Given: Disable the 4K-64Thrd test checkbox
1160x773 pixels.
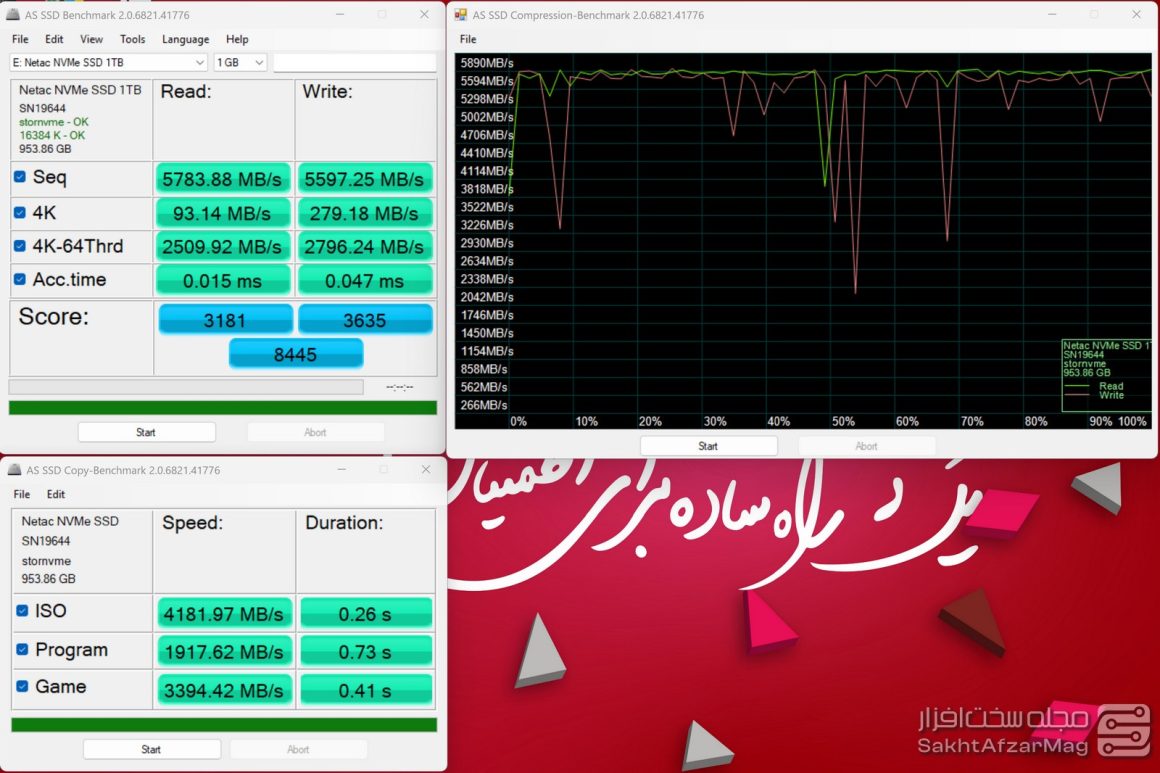Looking at the screenshot, I should 20,246.
